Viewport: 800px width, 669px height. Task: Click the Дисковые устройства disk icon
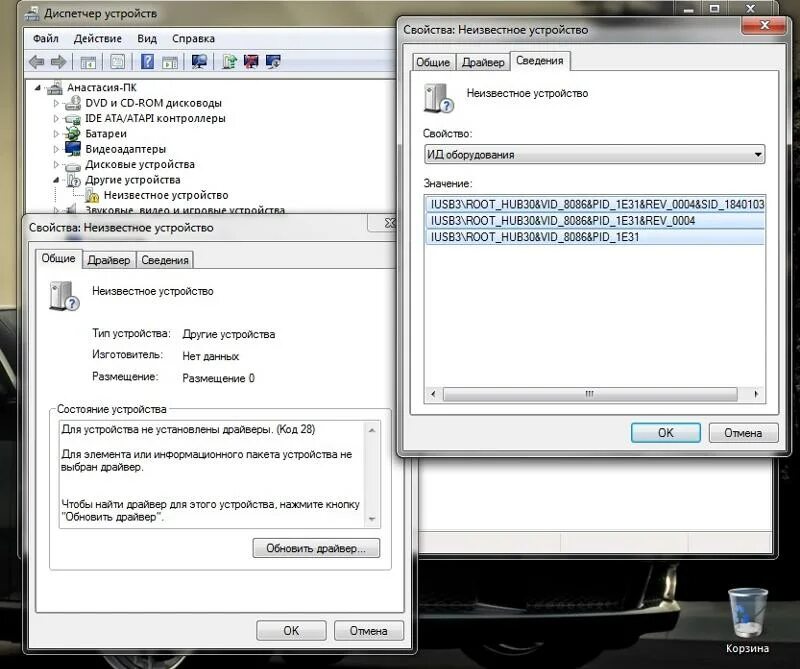tap(73, 165)
